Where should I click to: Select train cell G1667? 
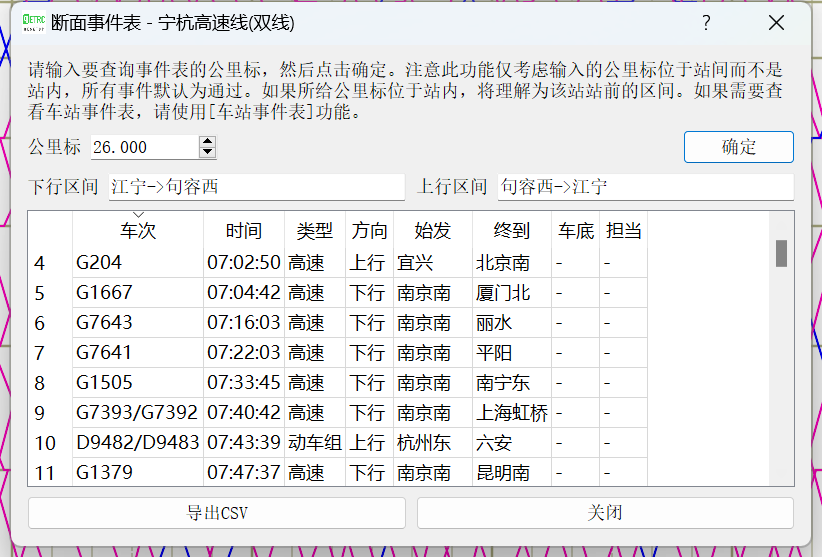pyautogui.click(x=138, y=292)
